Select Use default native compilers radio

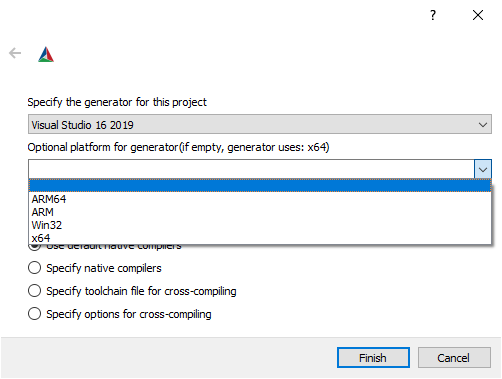[35, 247]
